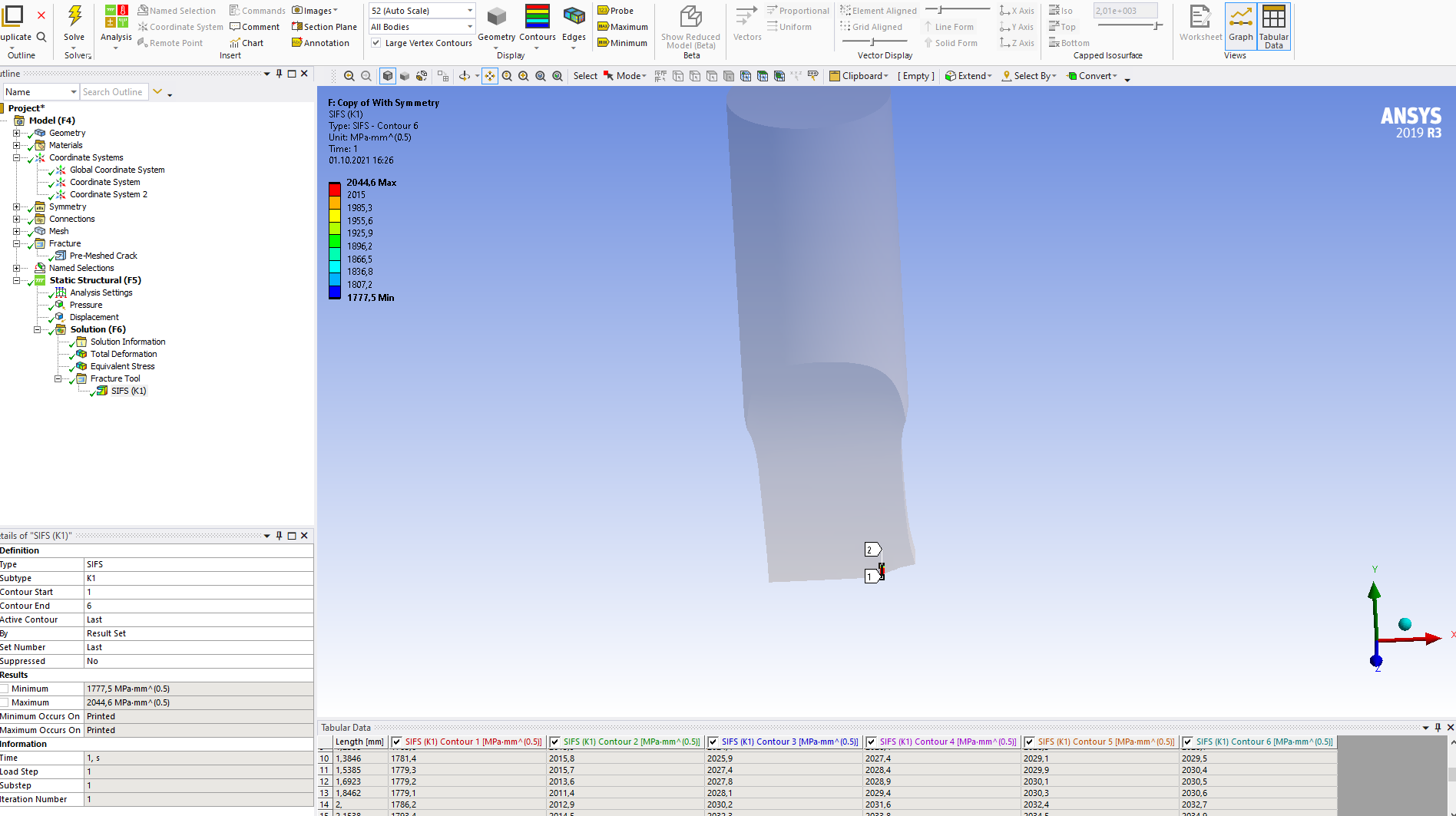Toggle Large Vertex Contours checkbox
Screen dimensions: 1456x816
pyautogui.click(x=376, y=43)
